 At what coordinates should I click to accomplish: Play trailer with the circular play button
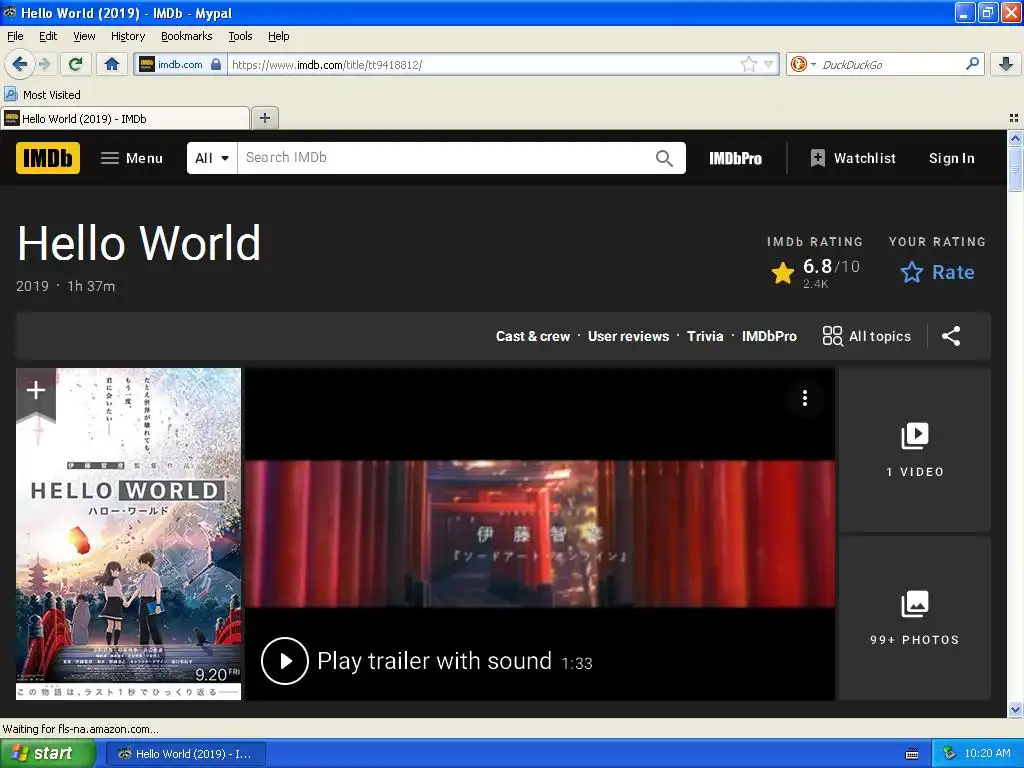pyautogui.click(x=285, y=661)
